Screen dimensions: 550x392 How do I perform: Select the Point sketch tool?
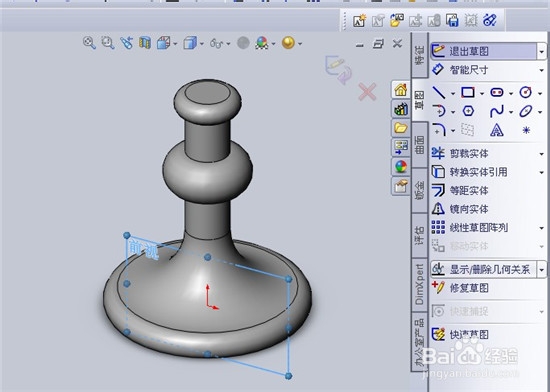click(x=526, y=130)
